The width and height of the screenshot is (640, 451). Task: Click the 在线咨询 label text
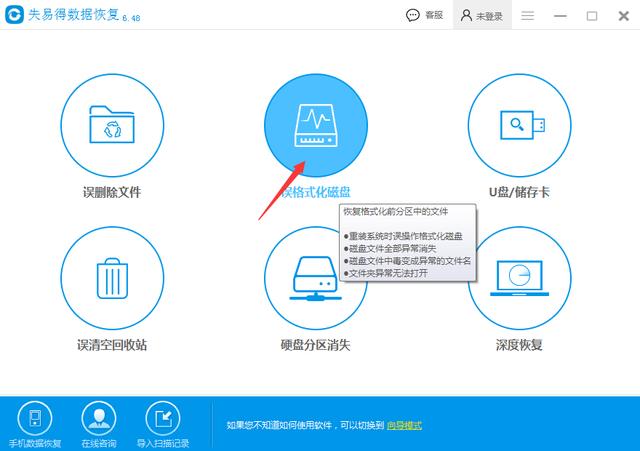click(x=99, y=443)
